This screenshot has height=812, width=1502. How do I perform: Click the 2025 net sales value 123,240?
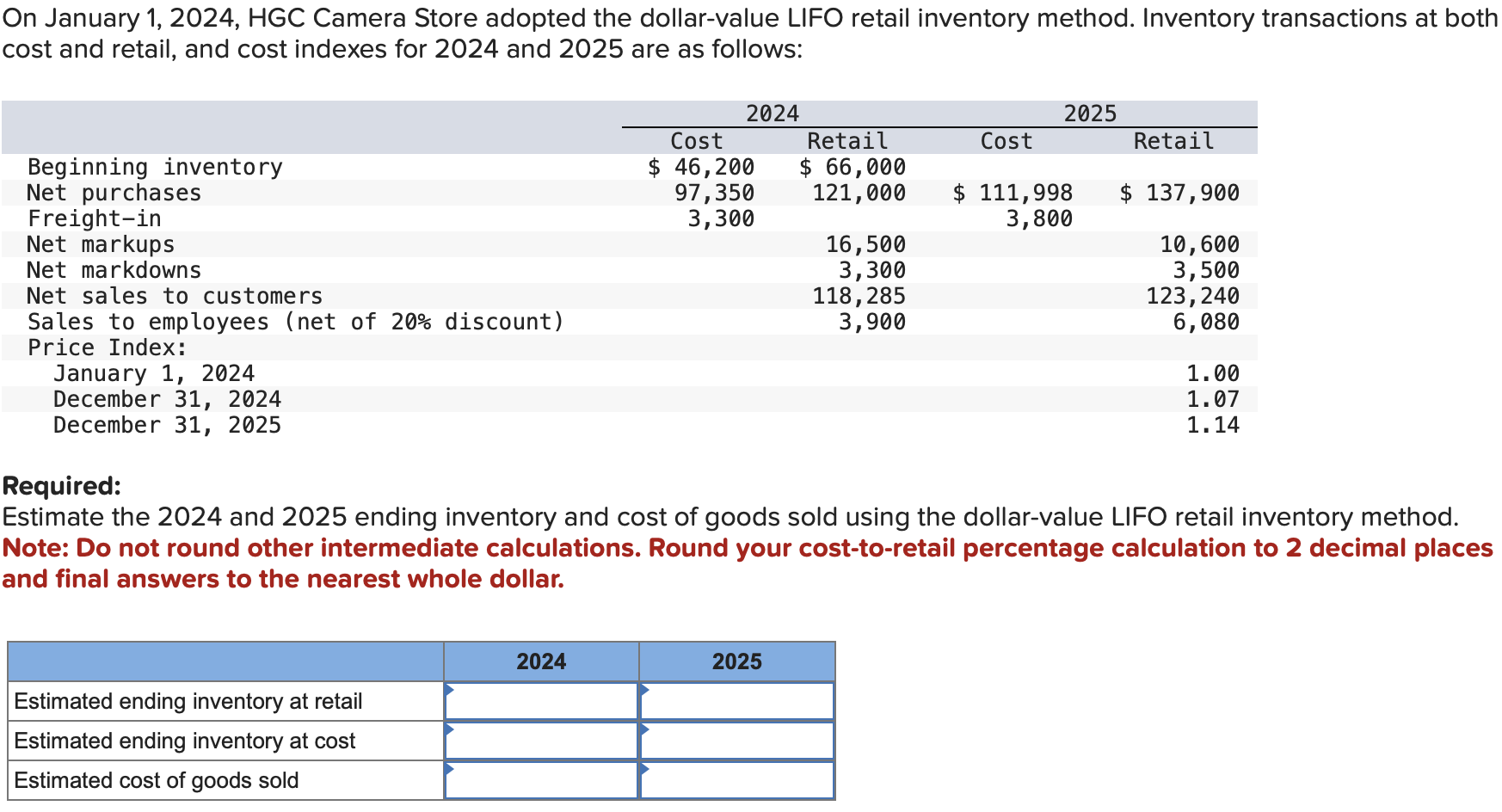click(x=1193, y=296)
